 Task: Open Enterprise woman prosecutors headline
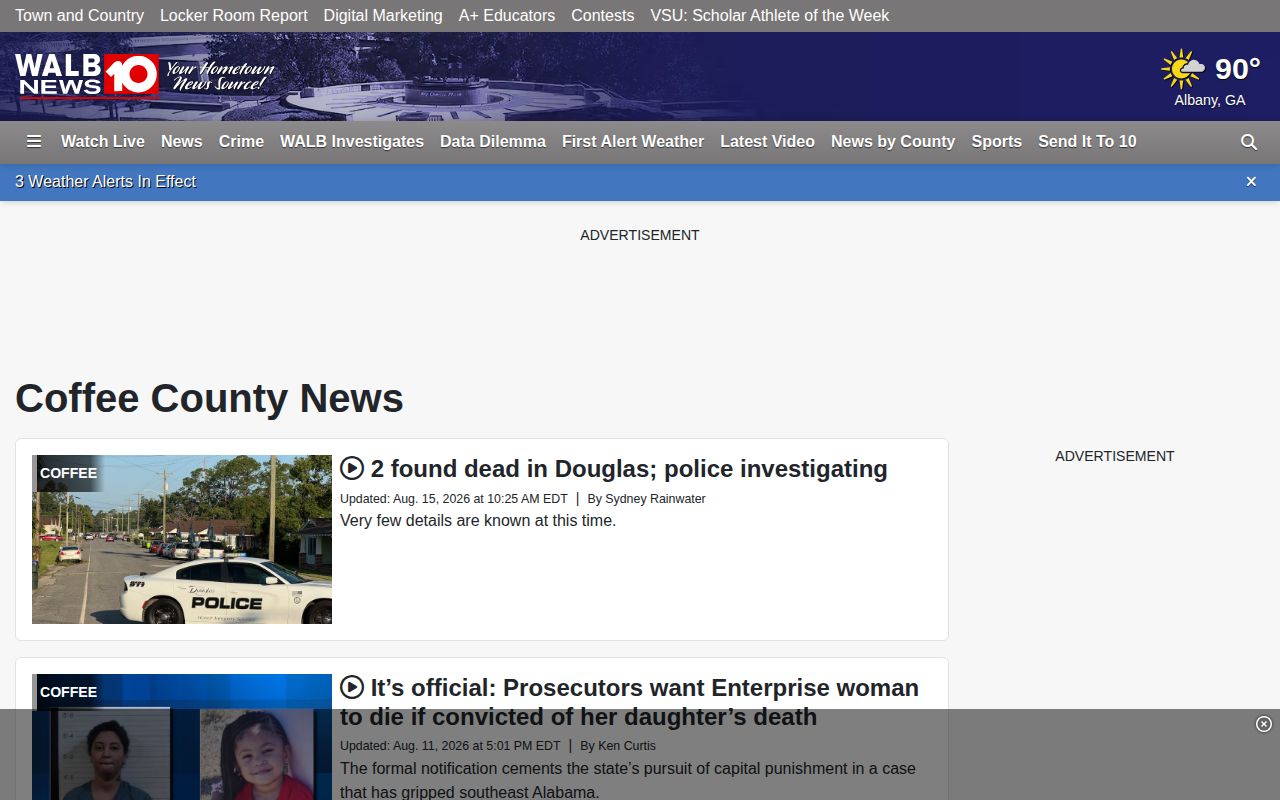[x=629, y=702]
